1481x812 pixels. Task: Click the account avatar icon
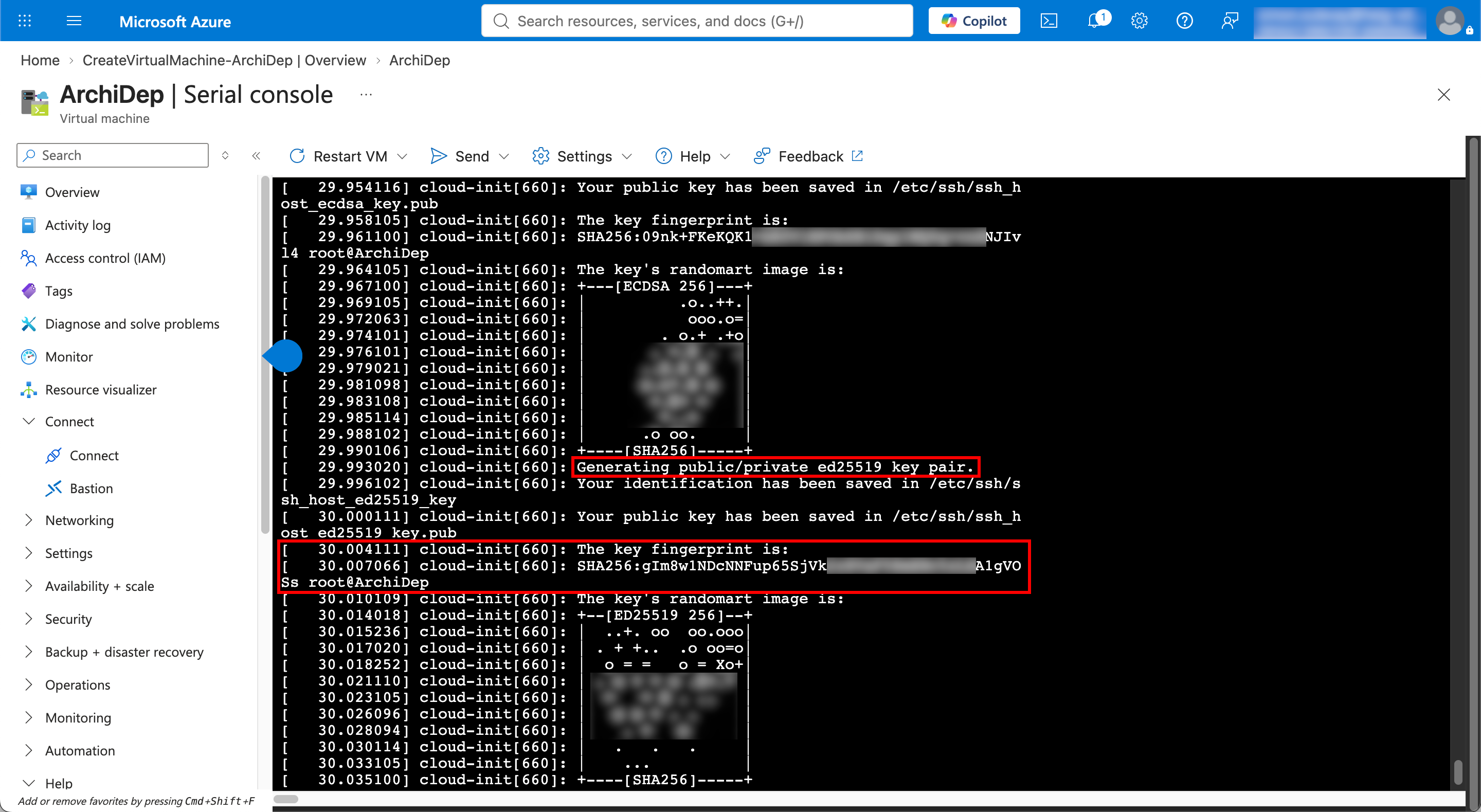click(x=1450, y=21)
